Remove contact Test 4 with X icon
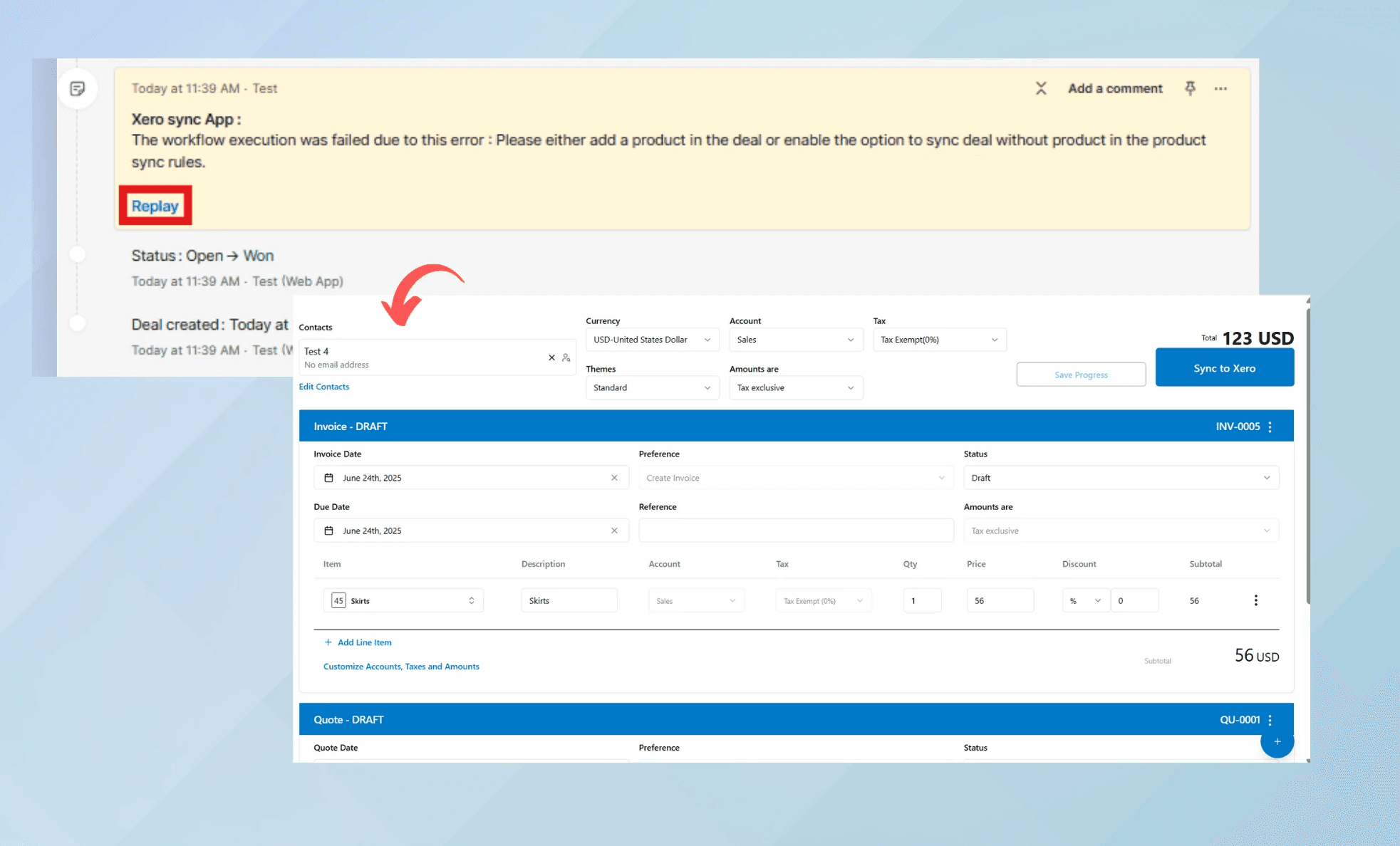 coord(551,357)
